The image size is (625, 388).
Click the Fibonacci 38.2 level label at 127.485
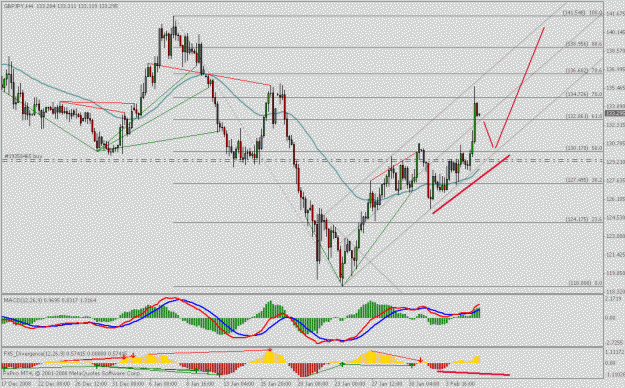click(x=584, y=180)
